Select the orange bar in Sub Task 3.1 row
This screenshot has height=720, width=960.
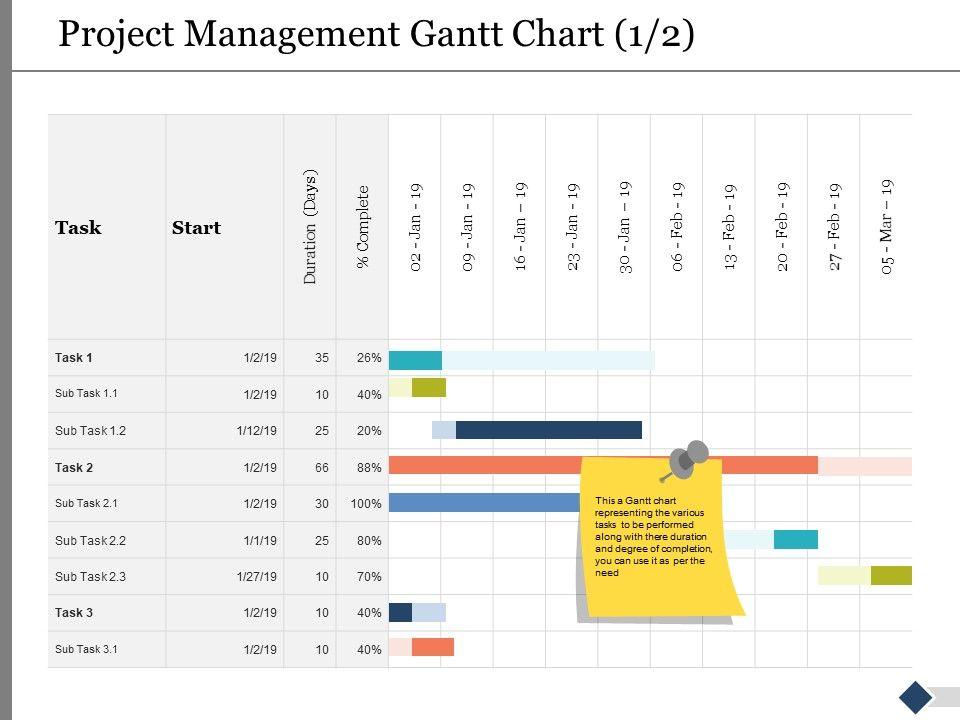(x=433, y=647)
